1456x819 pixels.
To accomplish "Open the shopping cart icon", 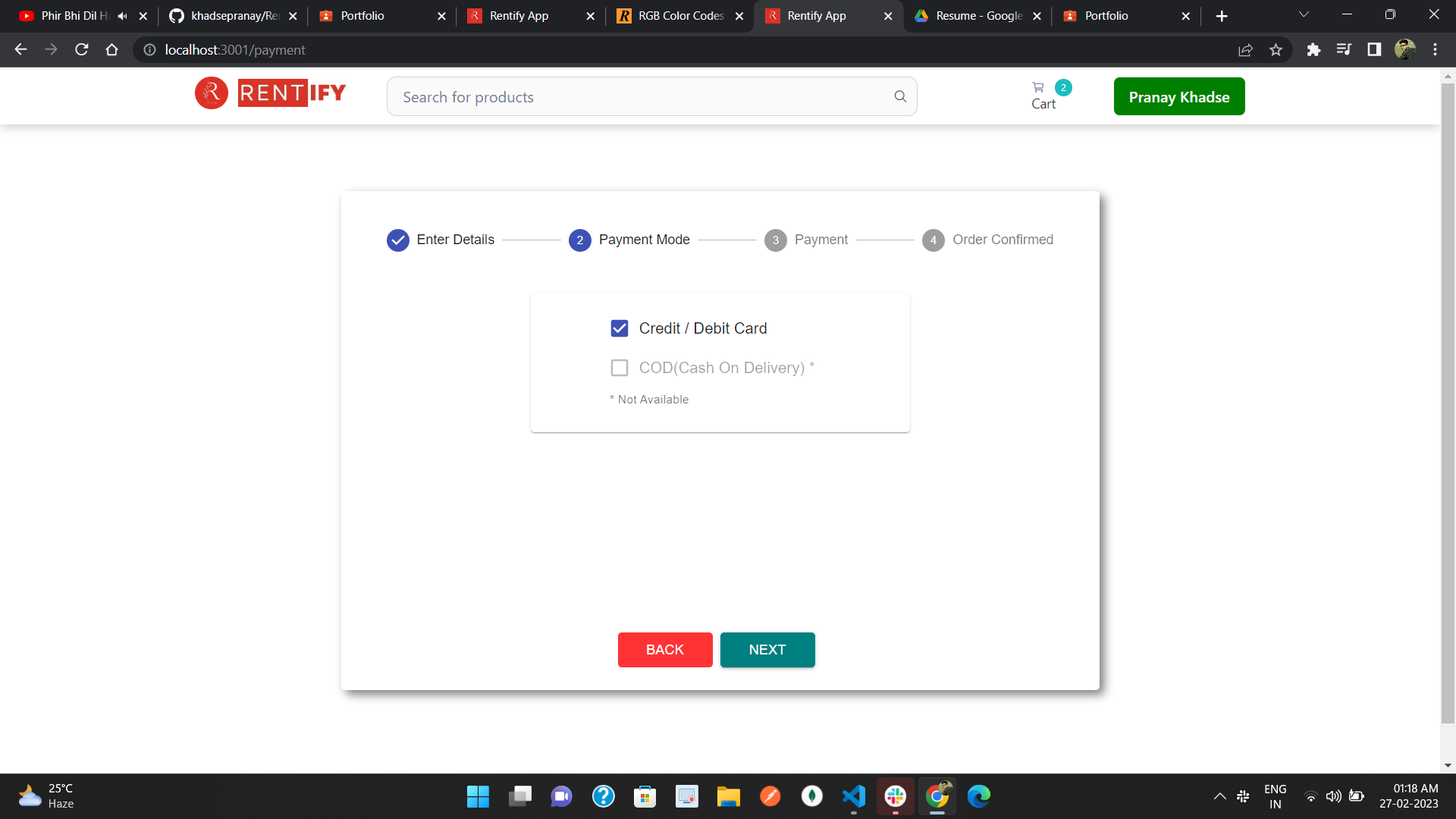I will (x=1038, y=88).
